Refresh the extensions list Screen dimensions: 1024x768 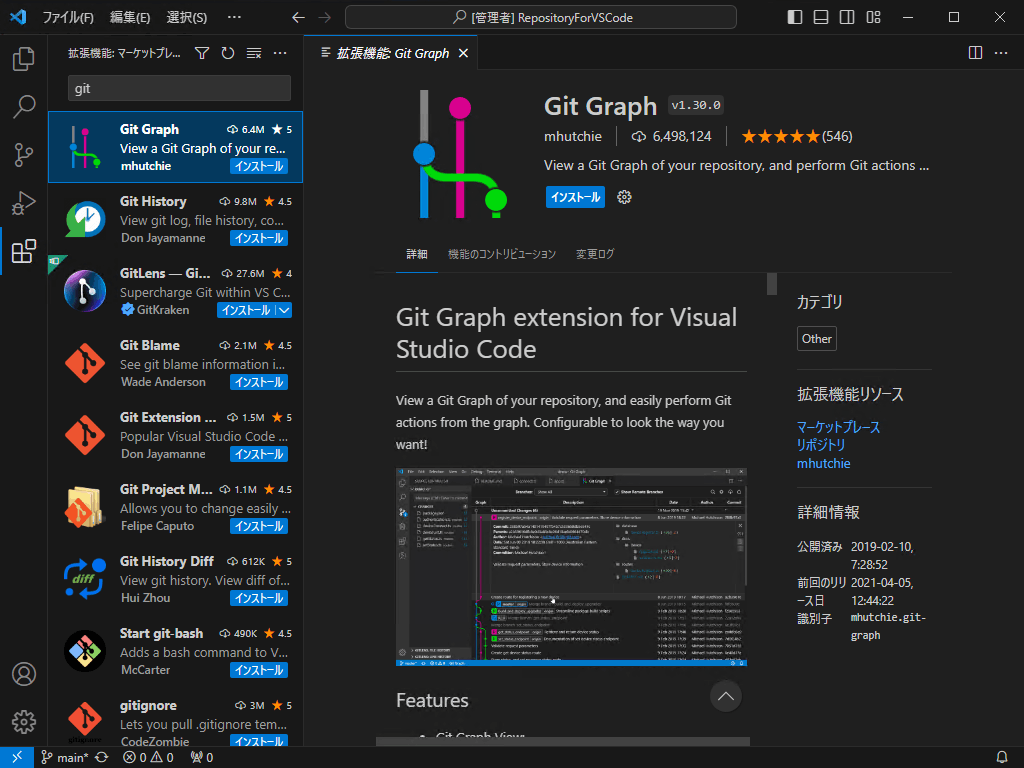pos(227,53)
